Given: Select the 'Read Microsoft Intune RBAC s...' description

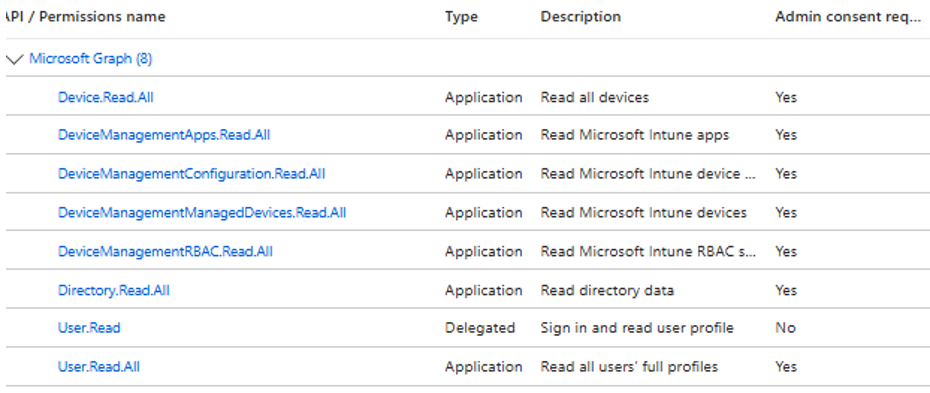Looking at the screenshot, I should point(648,251).
